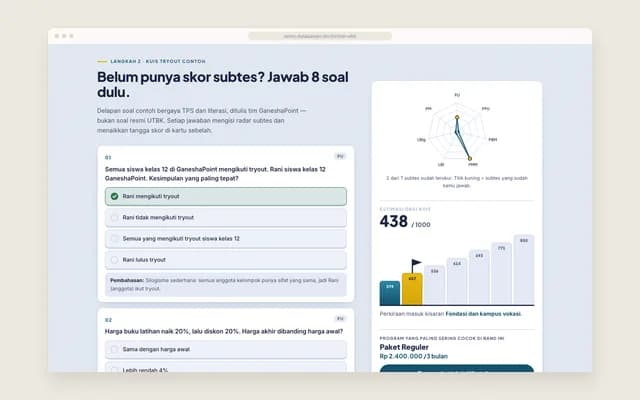Click the 'LANGKAH 2 · KUIS TRYOUT CONTOH' label

[158, 61]
